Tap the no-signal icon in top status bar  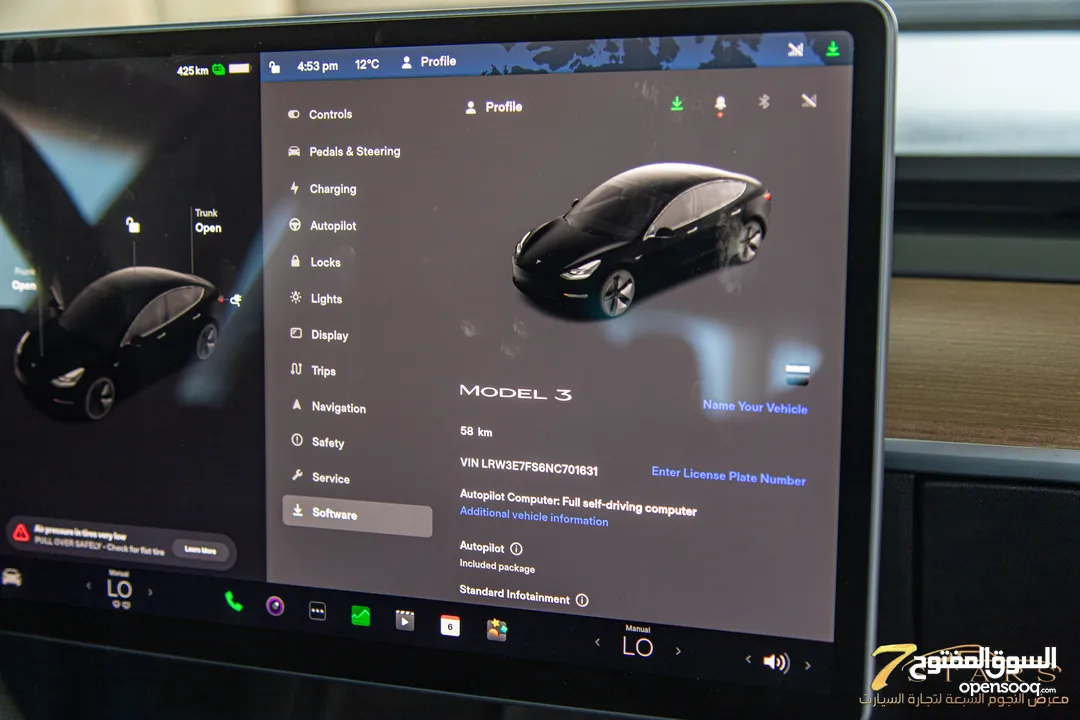[796, 50]
